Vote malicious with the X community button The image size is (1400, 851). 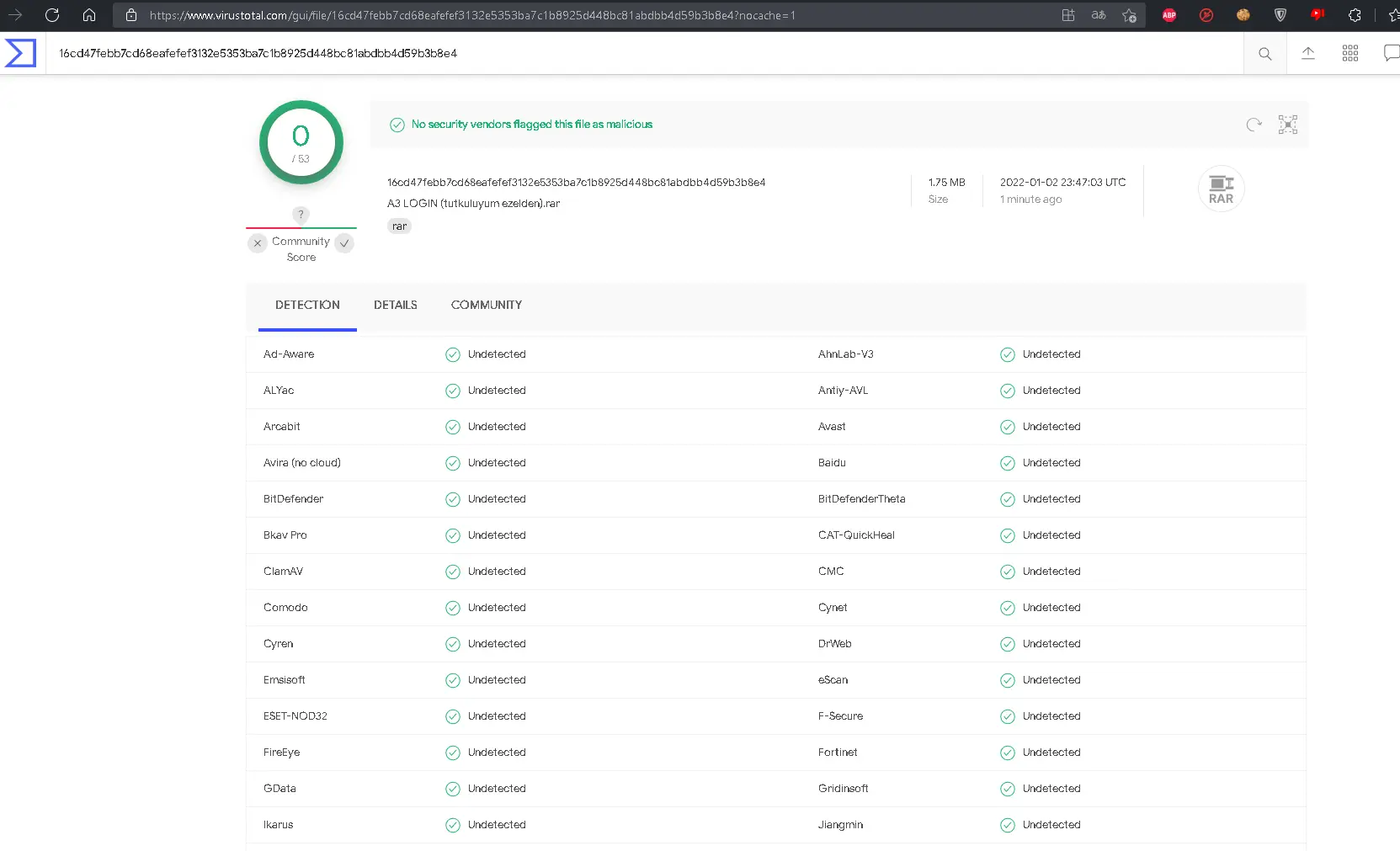coord(258,243)
